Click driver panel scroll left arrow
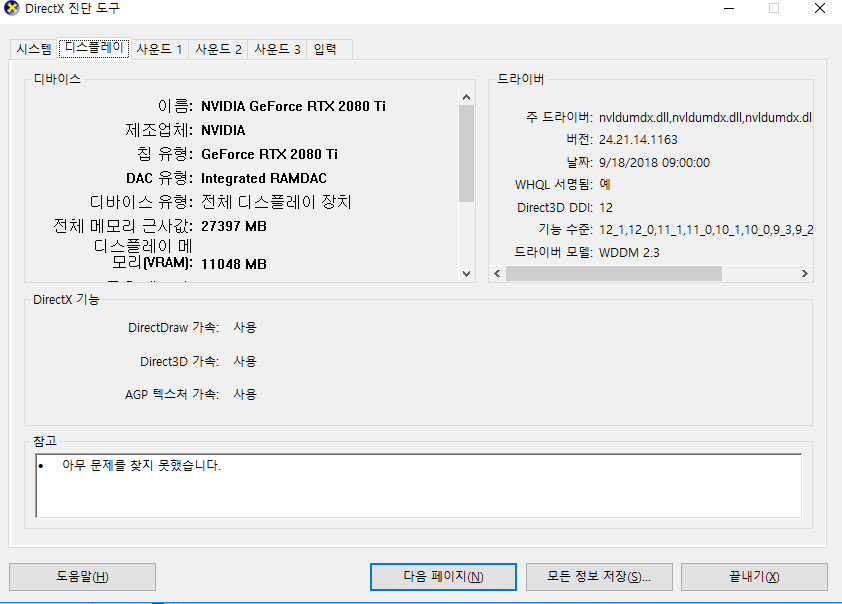Viewport: 842px width, 604px height. [497, 274]
